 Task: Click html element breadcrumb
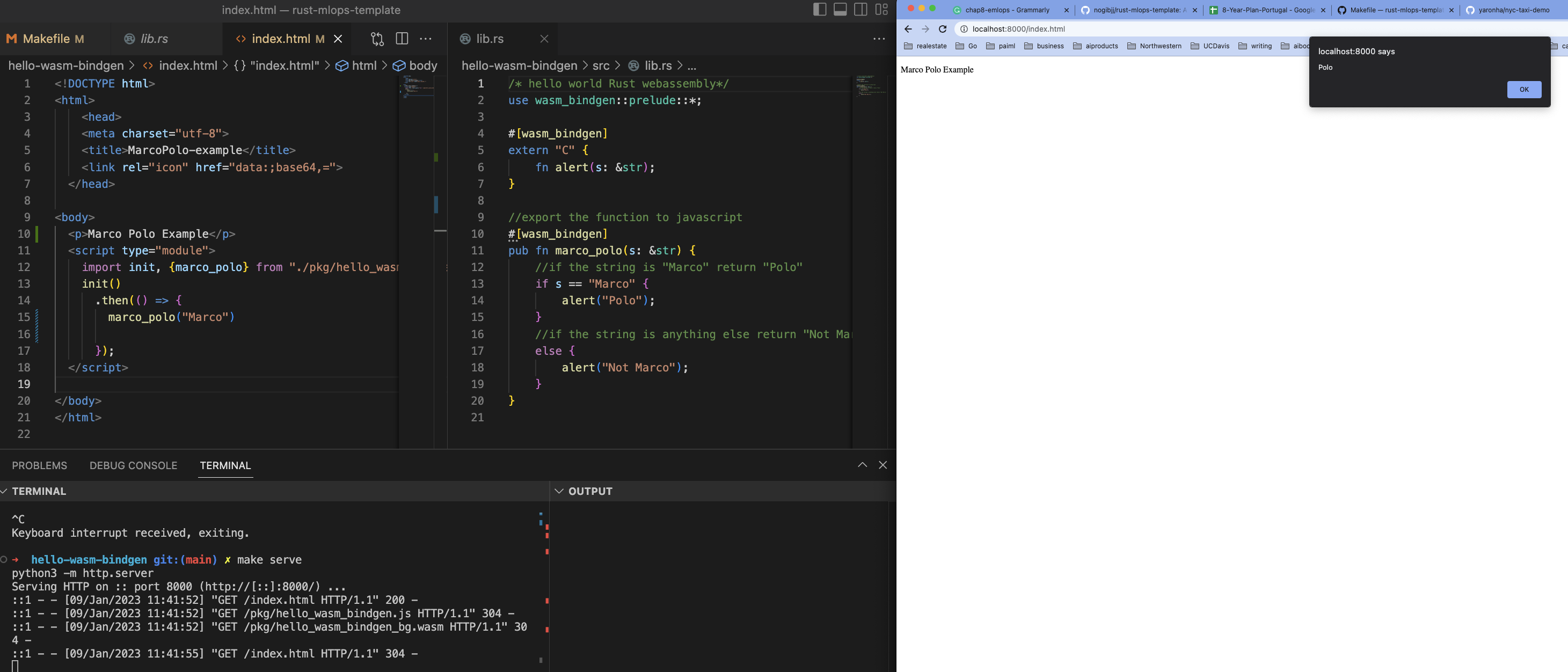click(x=356, y=65)
